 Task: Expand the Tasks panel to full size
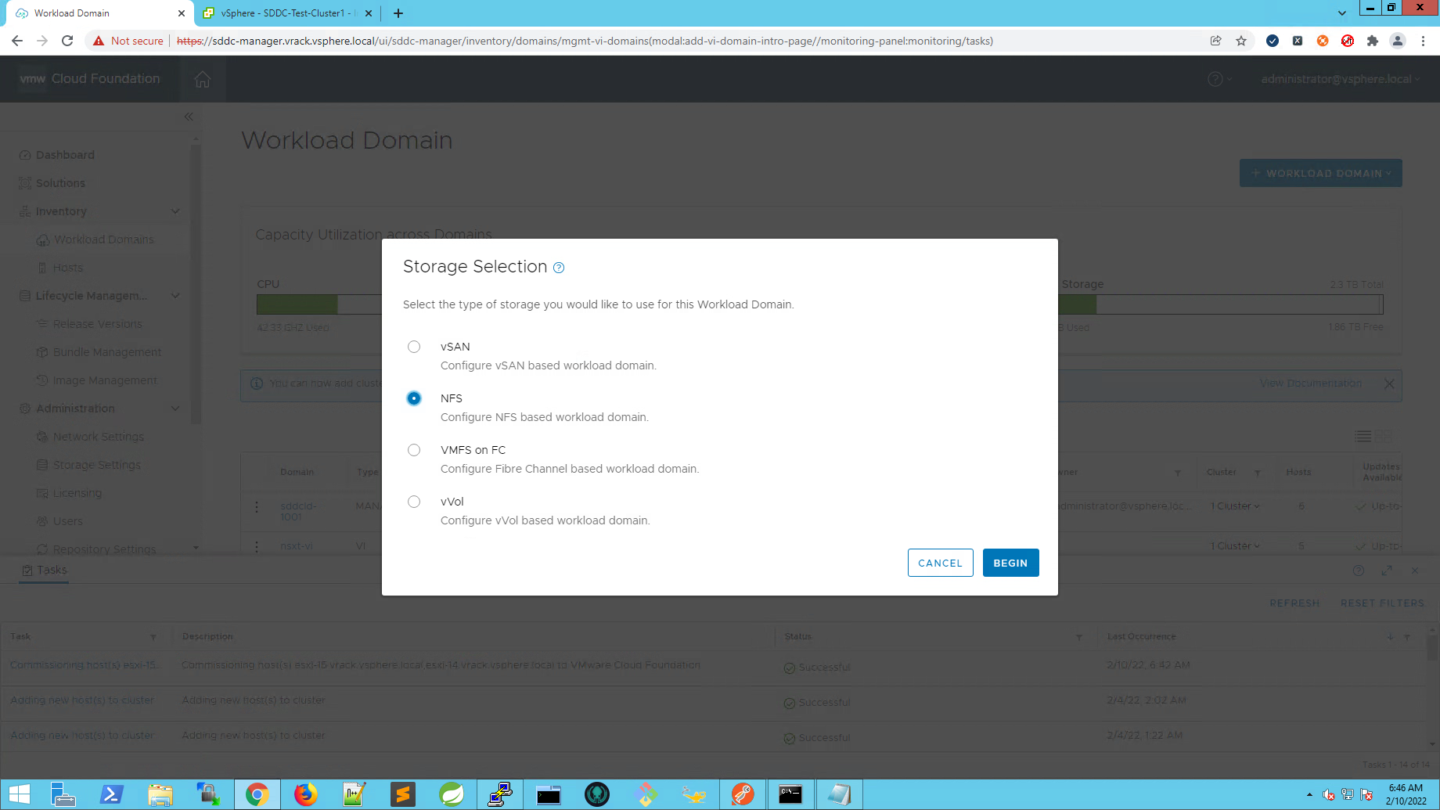pos(1386,571)
